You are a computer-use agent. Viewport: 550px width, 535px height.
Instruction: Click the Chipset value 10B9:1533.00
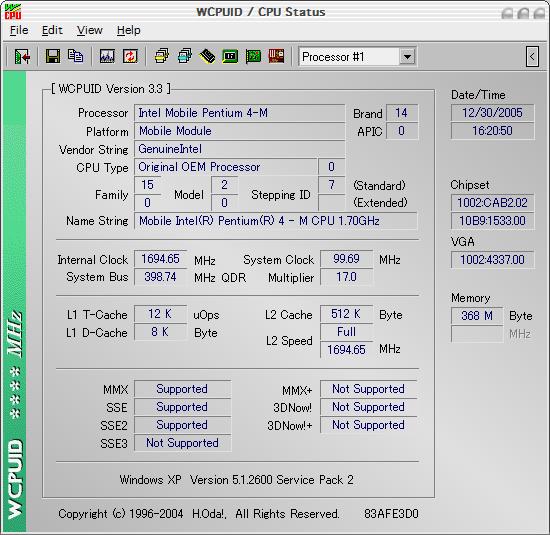pyautogui.click(x=492, y=221)
